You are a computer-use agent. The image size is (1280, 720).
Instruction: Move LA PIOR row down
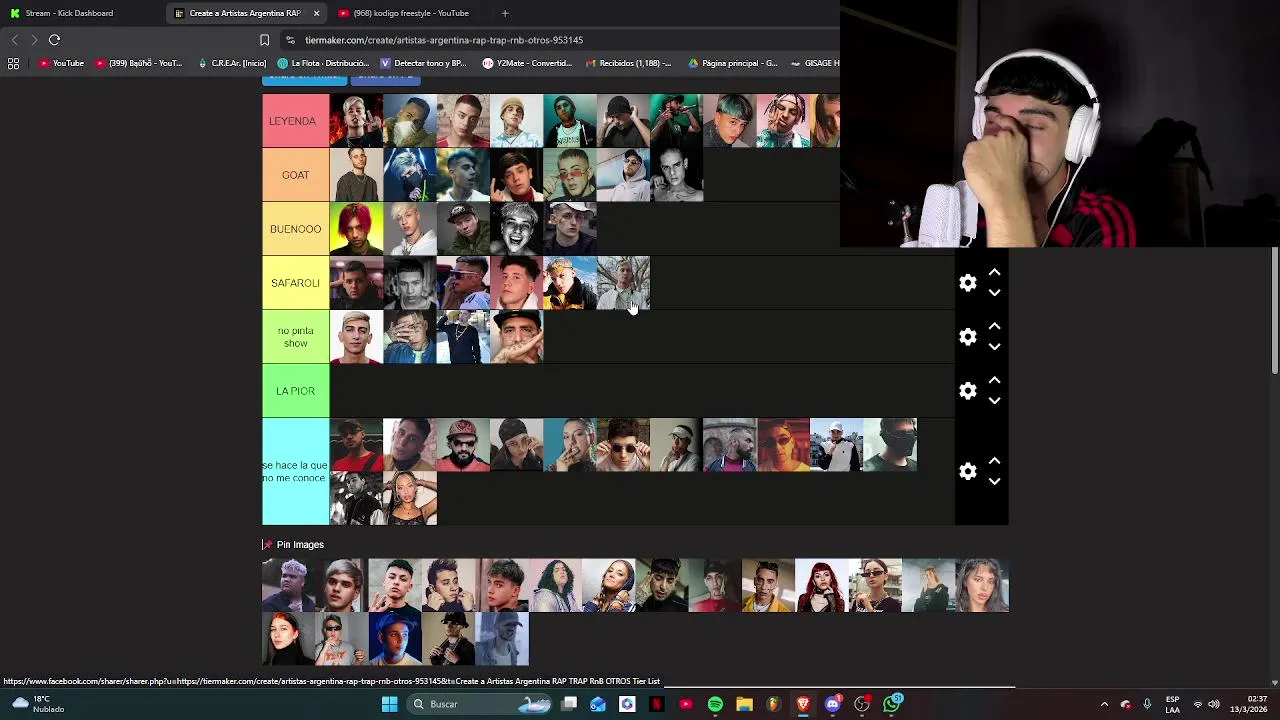click(994, 401)
